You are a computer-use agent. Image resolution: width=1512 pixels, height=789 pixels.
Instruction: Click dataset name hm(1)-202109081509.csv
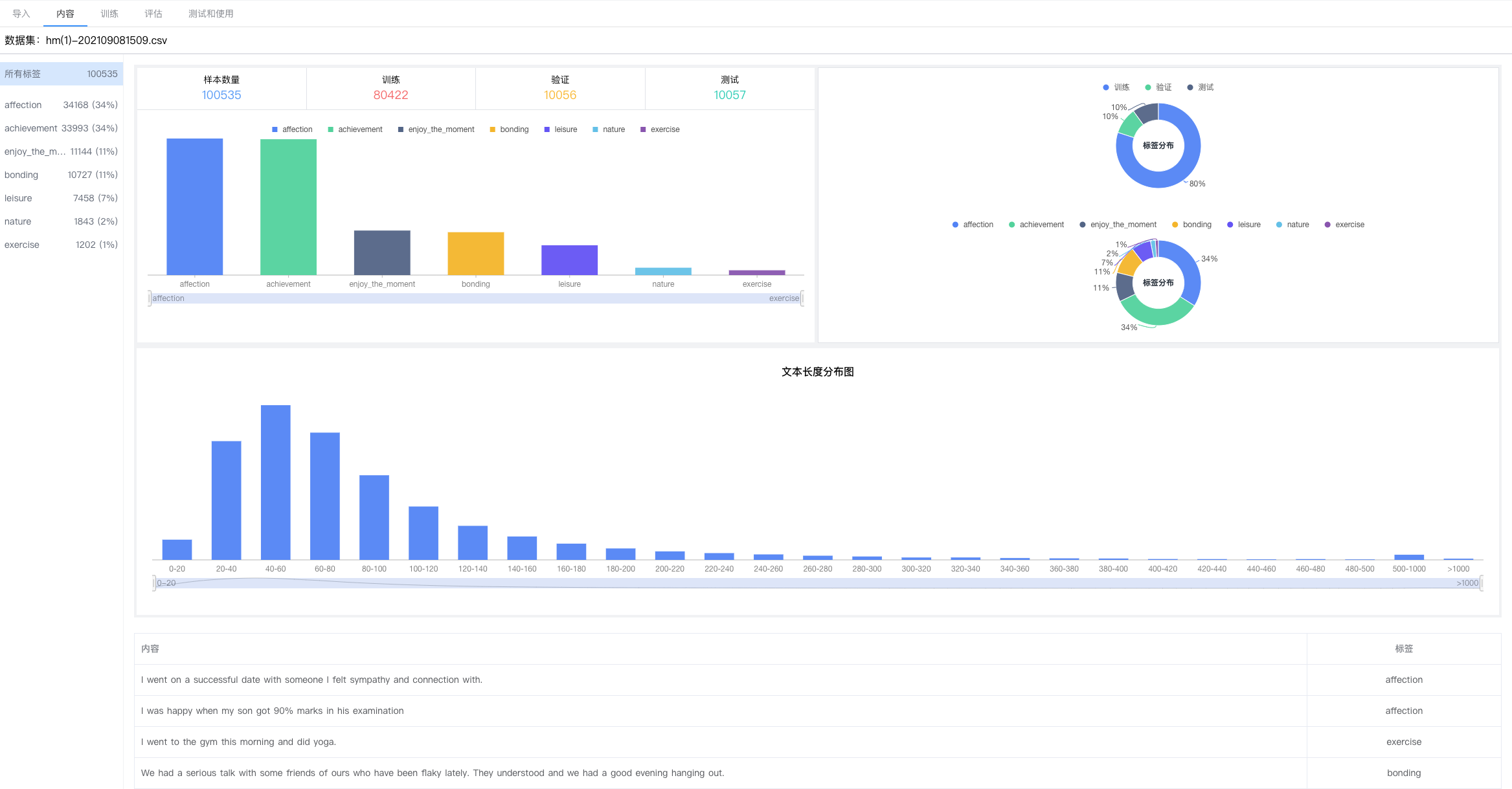pyautogui.click(x=106, y=40)
